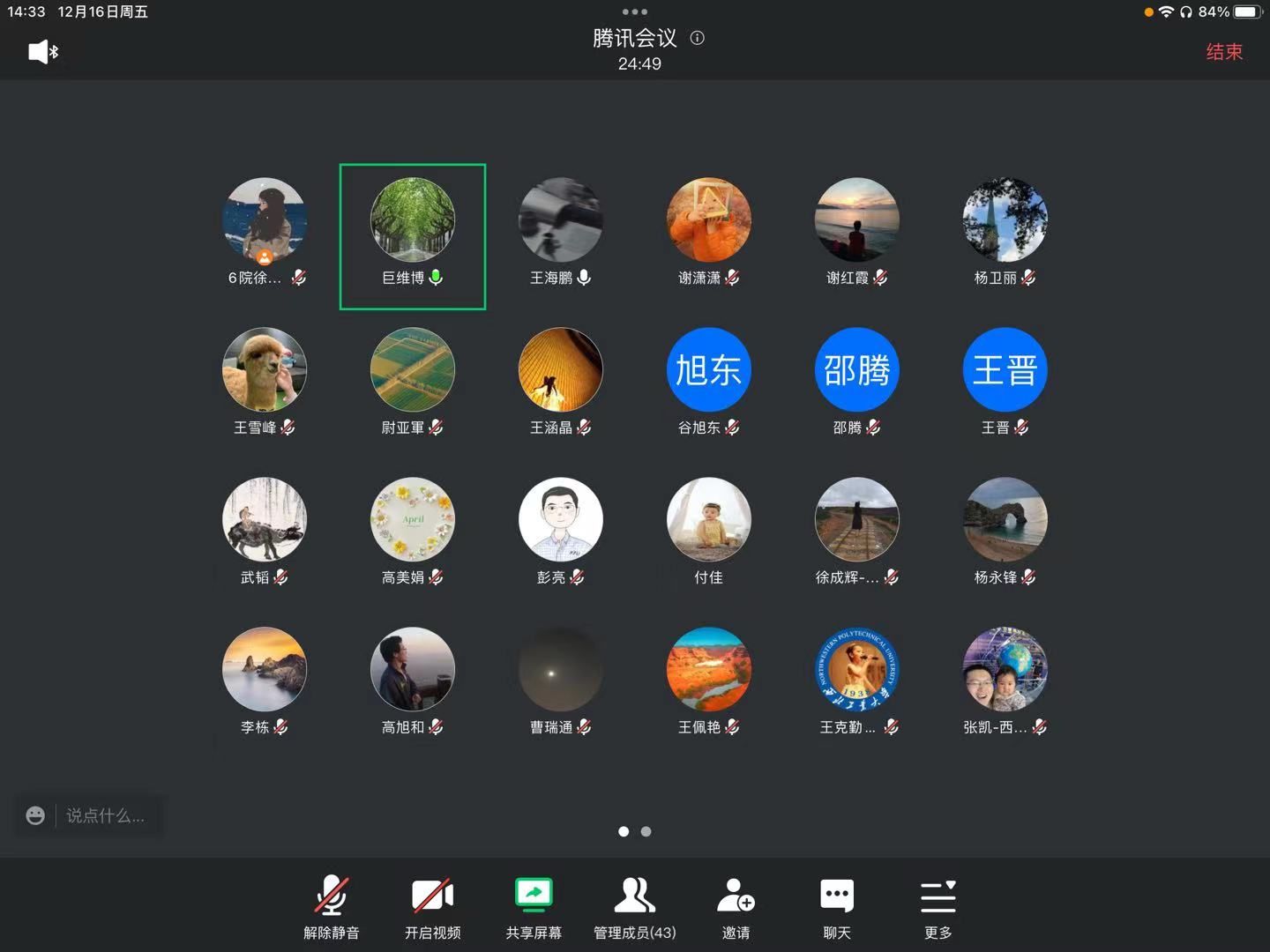Tap 彭亮's cartoon portrait avatar

(560, 519)
